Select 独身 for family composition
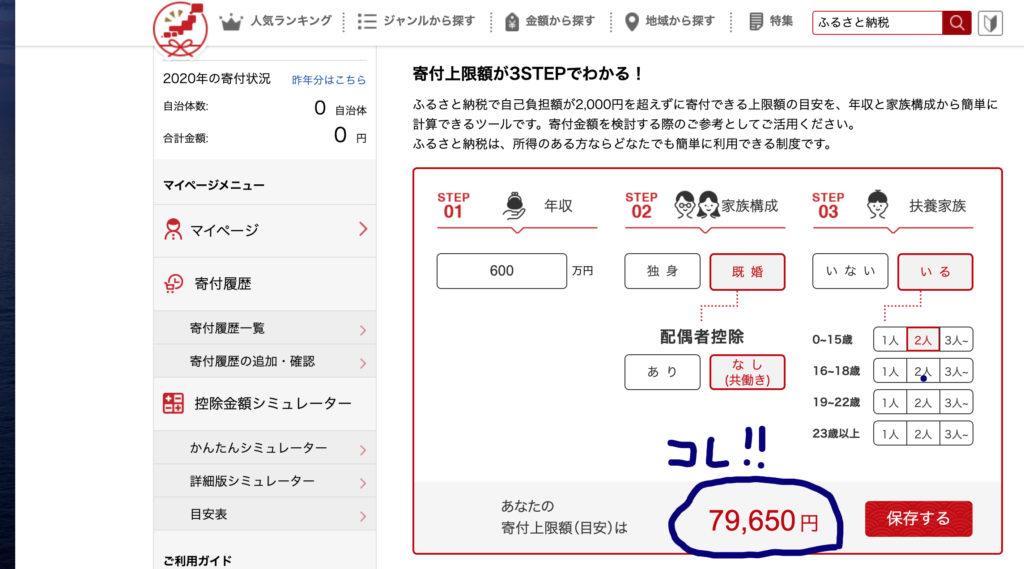The height and width of the screenshot is (569, 1024). pyautogui.click(x=662, y=271)
